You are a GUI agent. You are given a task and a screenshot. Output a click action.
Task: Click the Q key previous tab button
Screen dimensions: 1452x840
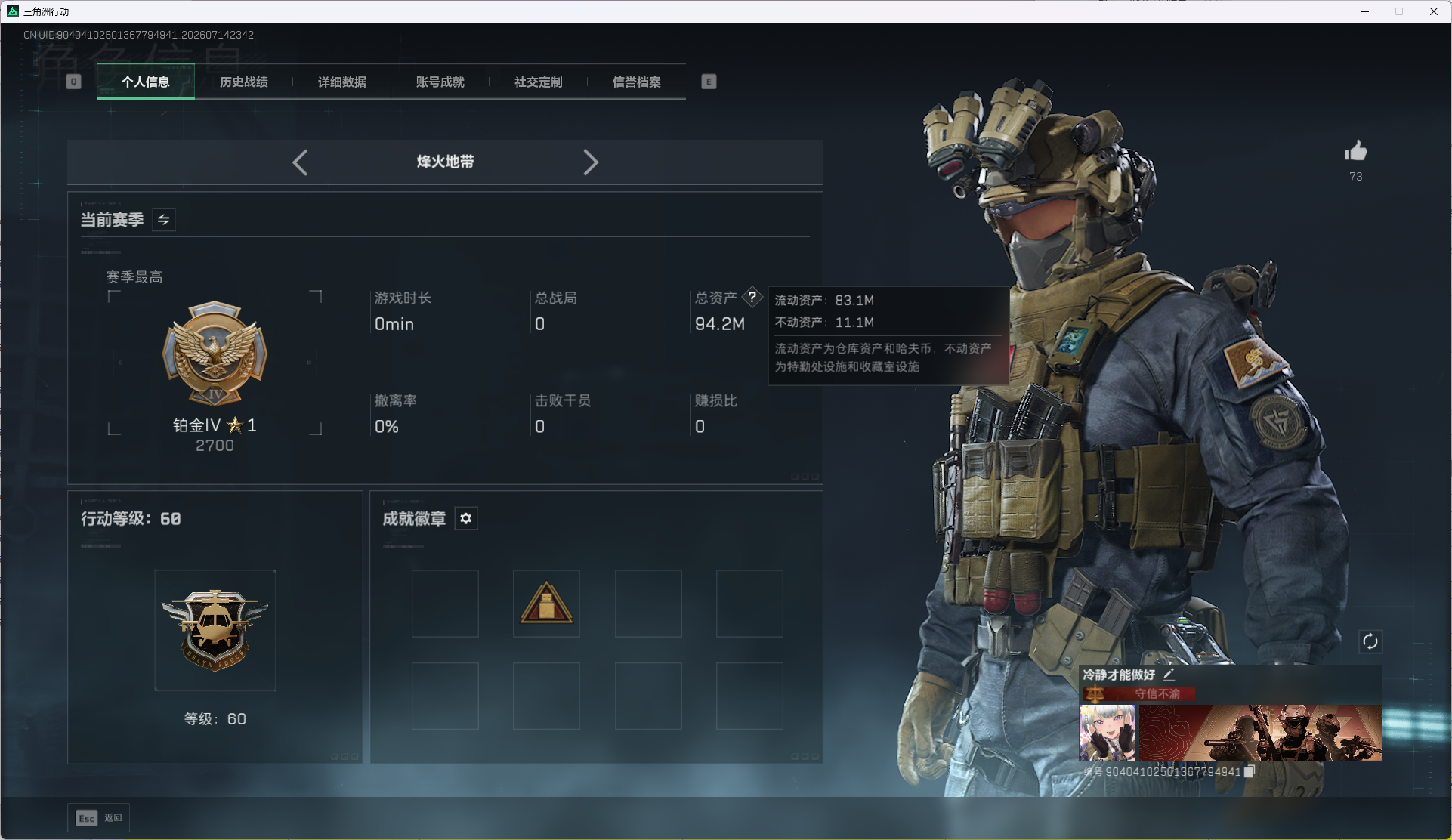pyautogui.click(x=73, y=82)
